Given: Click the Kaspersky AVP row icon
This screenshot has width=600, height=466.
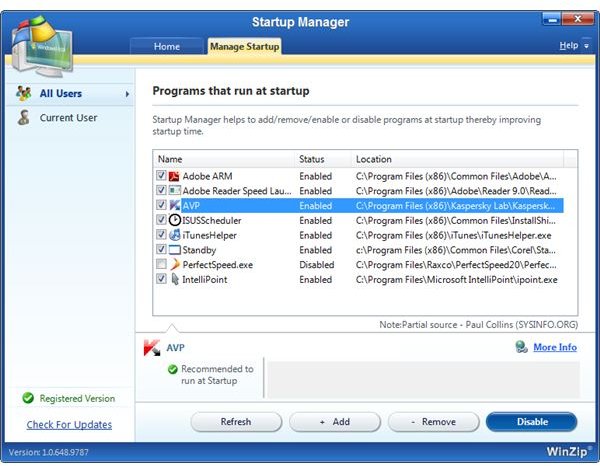Looking at the screenshot, I should pyautogui.click(x=174, y=205).
